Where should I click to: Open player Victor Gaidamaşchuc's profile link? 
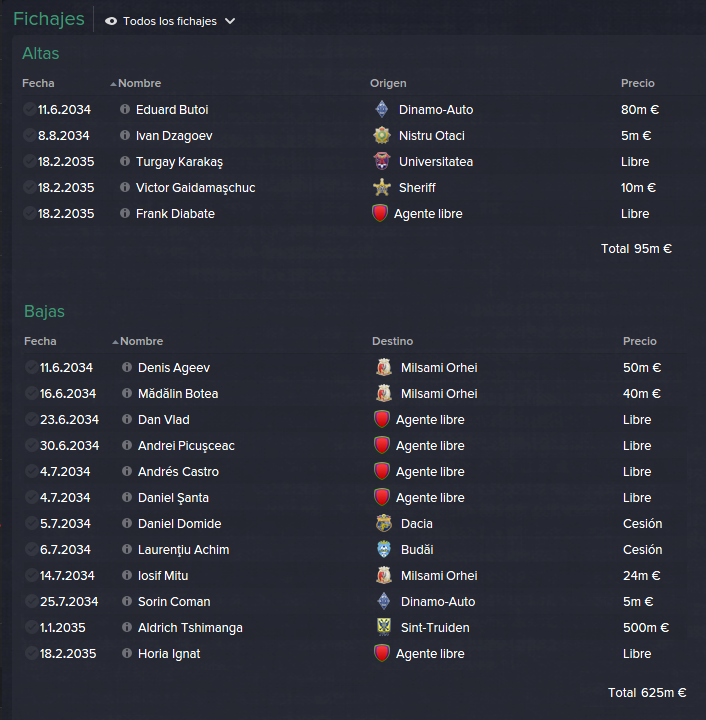click(196, 187)
